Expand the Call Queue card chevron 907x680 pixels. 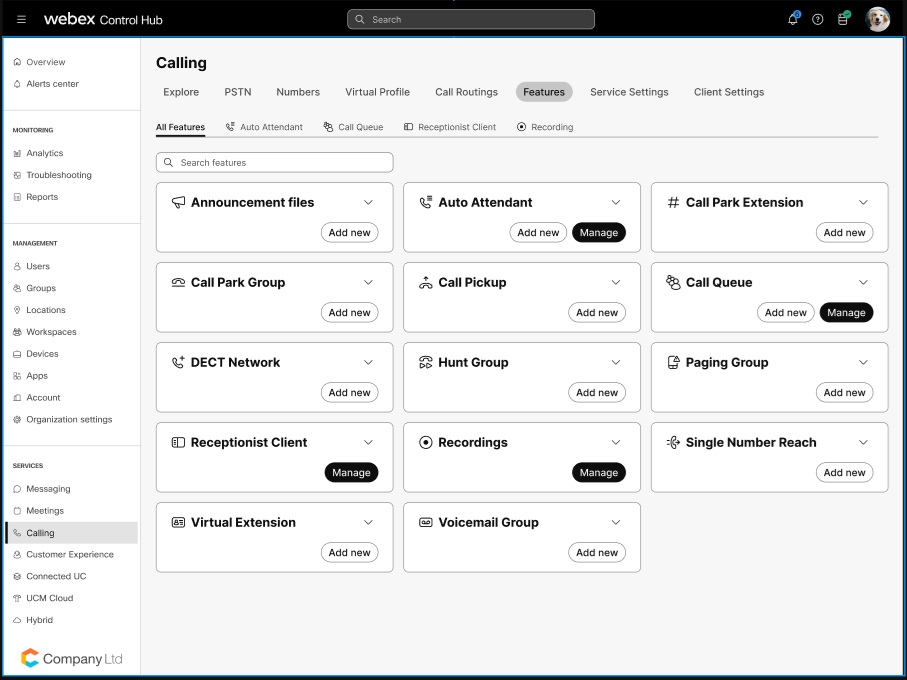(x=864, y=282)
